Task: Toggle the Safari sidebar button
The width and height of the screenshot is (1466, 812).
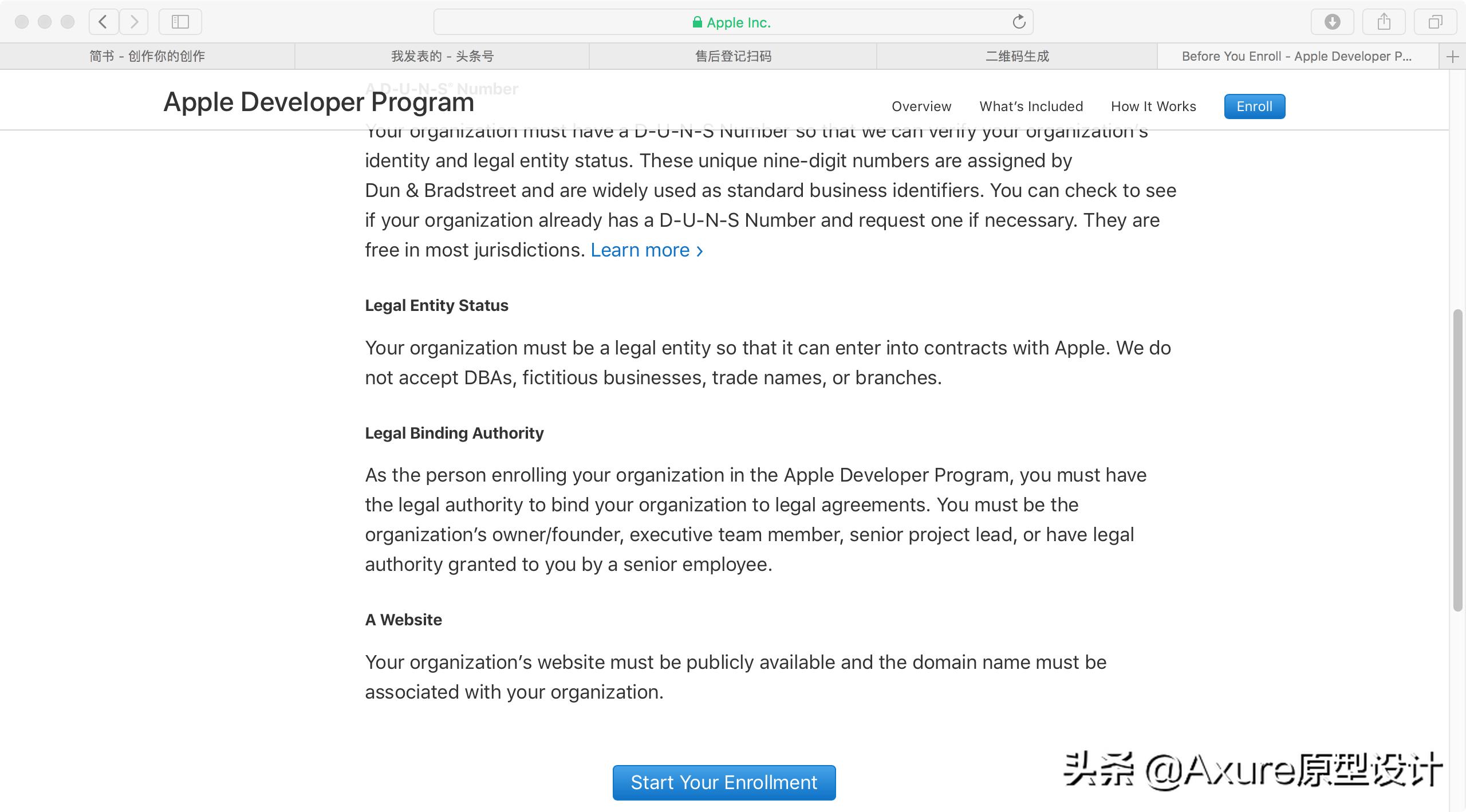Action: [180, 22]
